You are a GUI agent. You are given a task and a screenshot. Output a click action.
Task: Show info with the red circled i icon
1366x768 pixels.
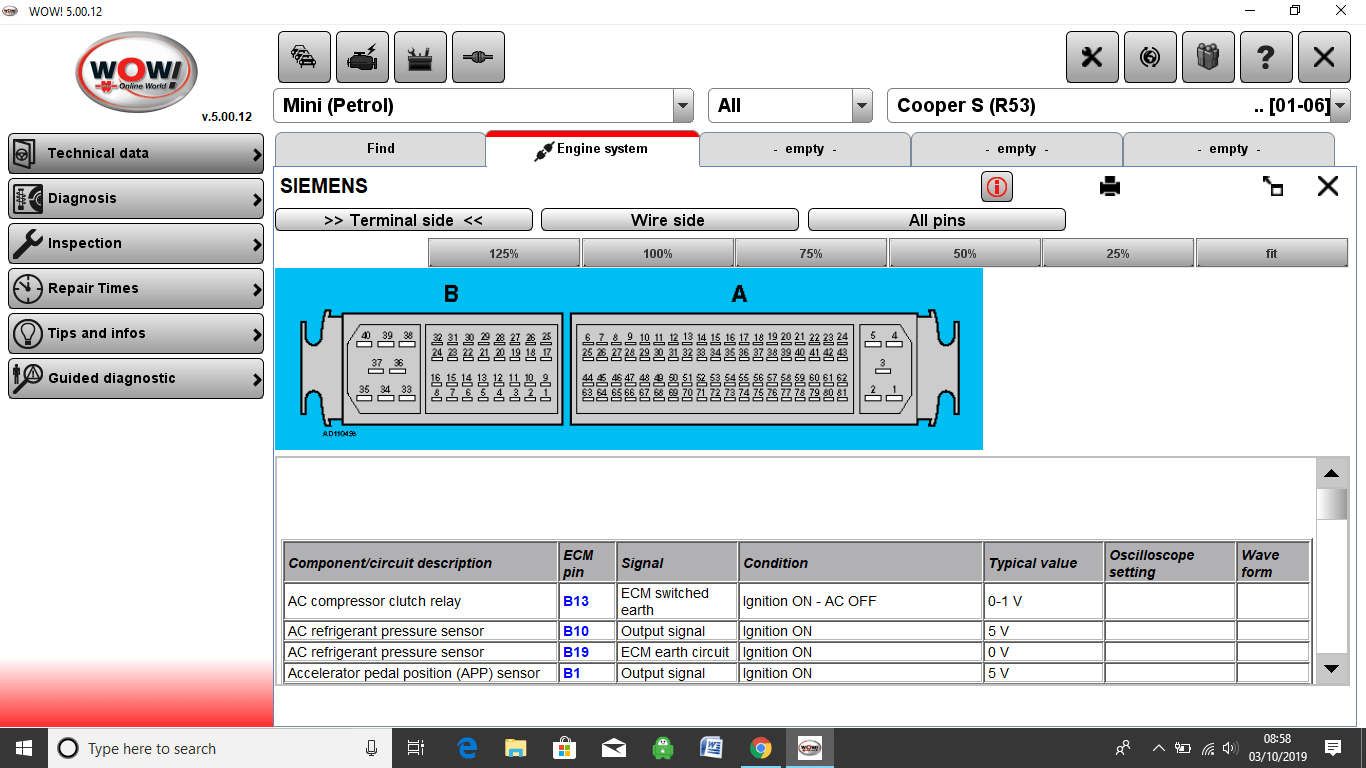click(997, 186)
